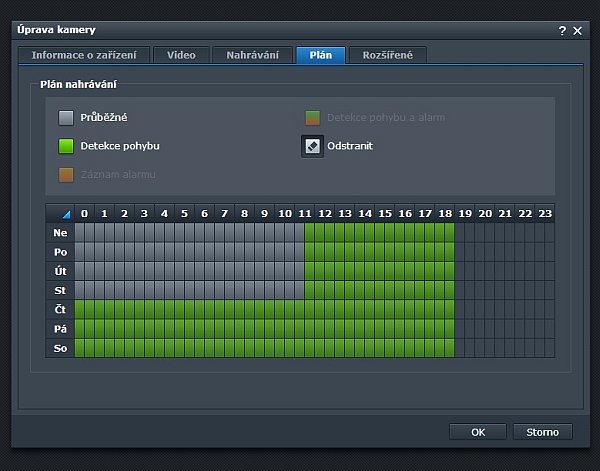Click the Průběžné label text

pyautogui.click(x=104, y=117)
